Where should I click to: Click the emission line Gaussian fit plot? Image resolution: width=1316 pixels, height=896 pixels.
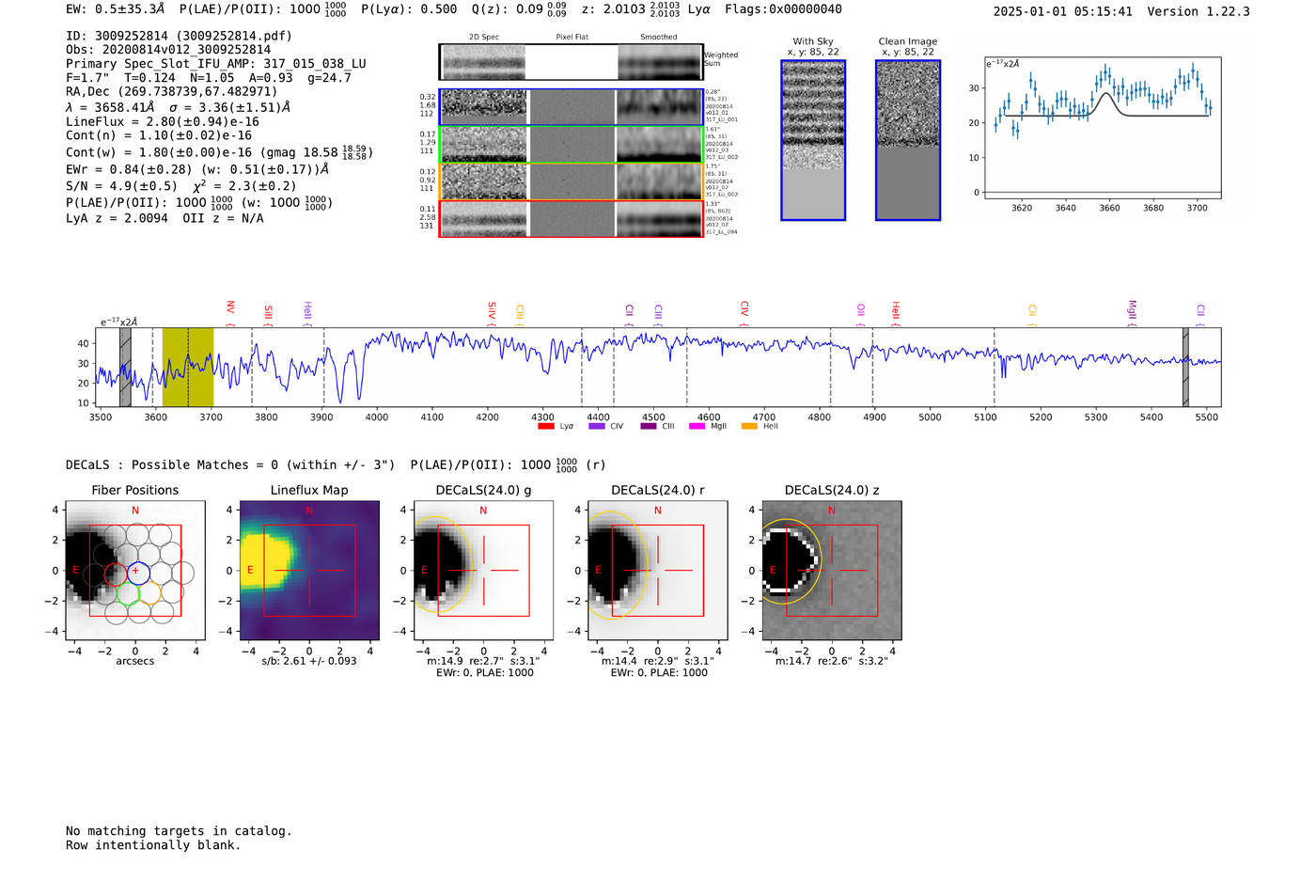(x=1102, y=129)
